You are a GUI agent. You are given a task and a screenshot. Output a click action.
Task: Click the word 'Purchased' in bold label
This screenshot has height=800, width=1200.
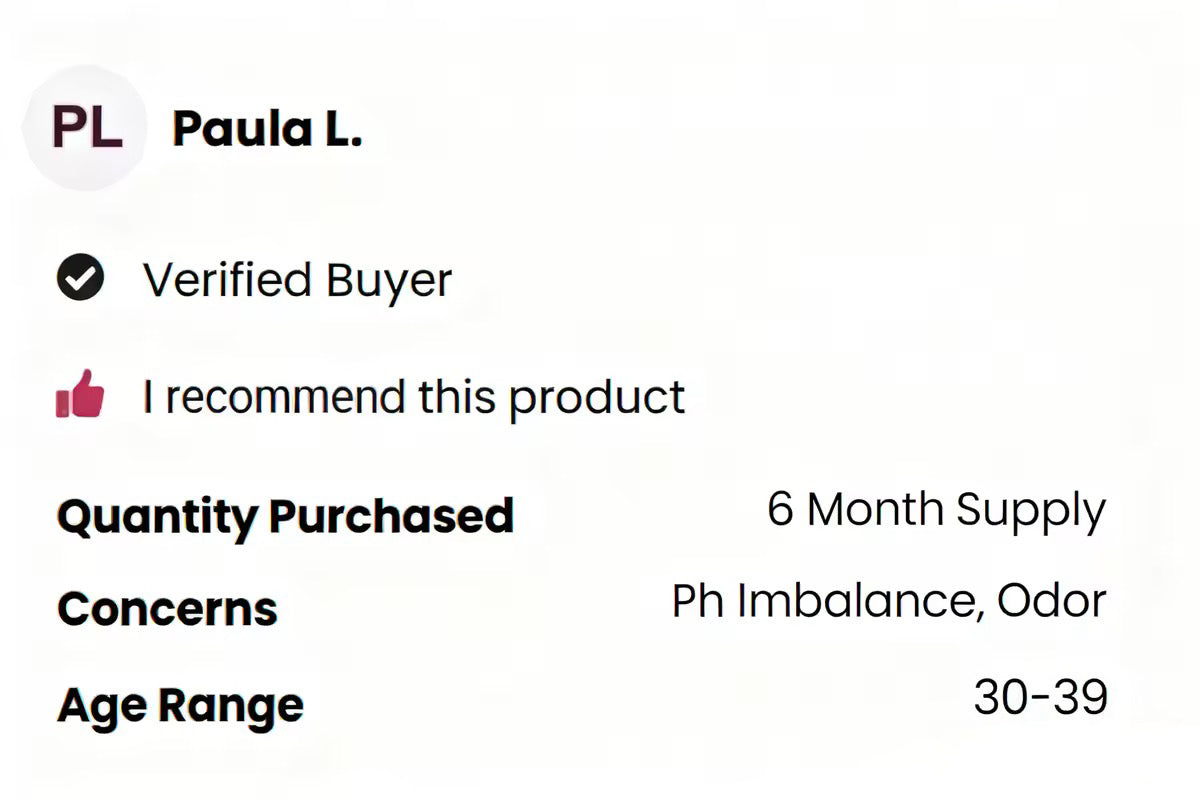click(391, 516)
